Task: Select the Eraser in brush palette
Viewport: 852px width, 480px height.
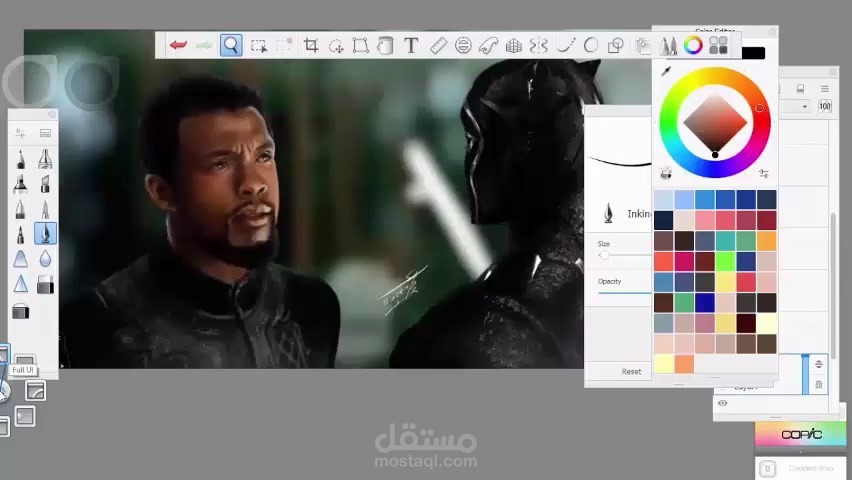Action: pyautogui.click(x=45, y=284)
